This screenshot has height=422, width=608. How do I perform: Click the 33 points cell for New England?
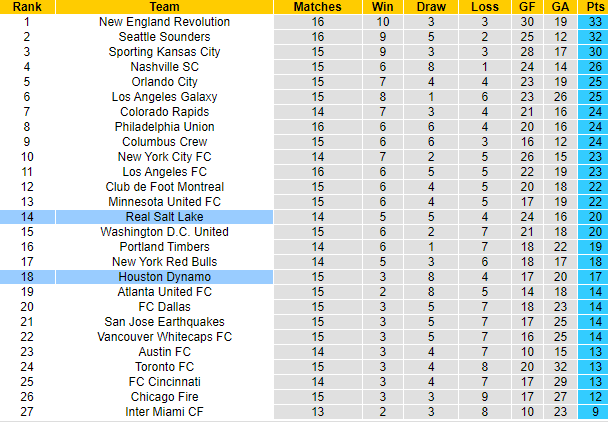coord(594,21)
